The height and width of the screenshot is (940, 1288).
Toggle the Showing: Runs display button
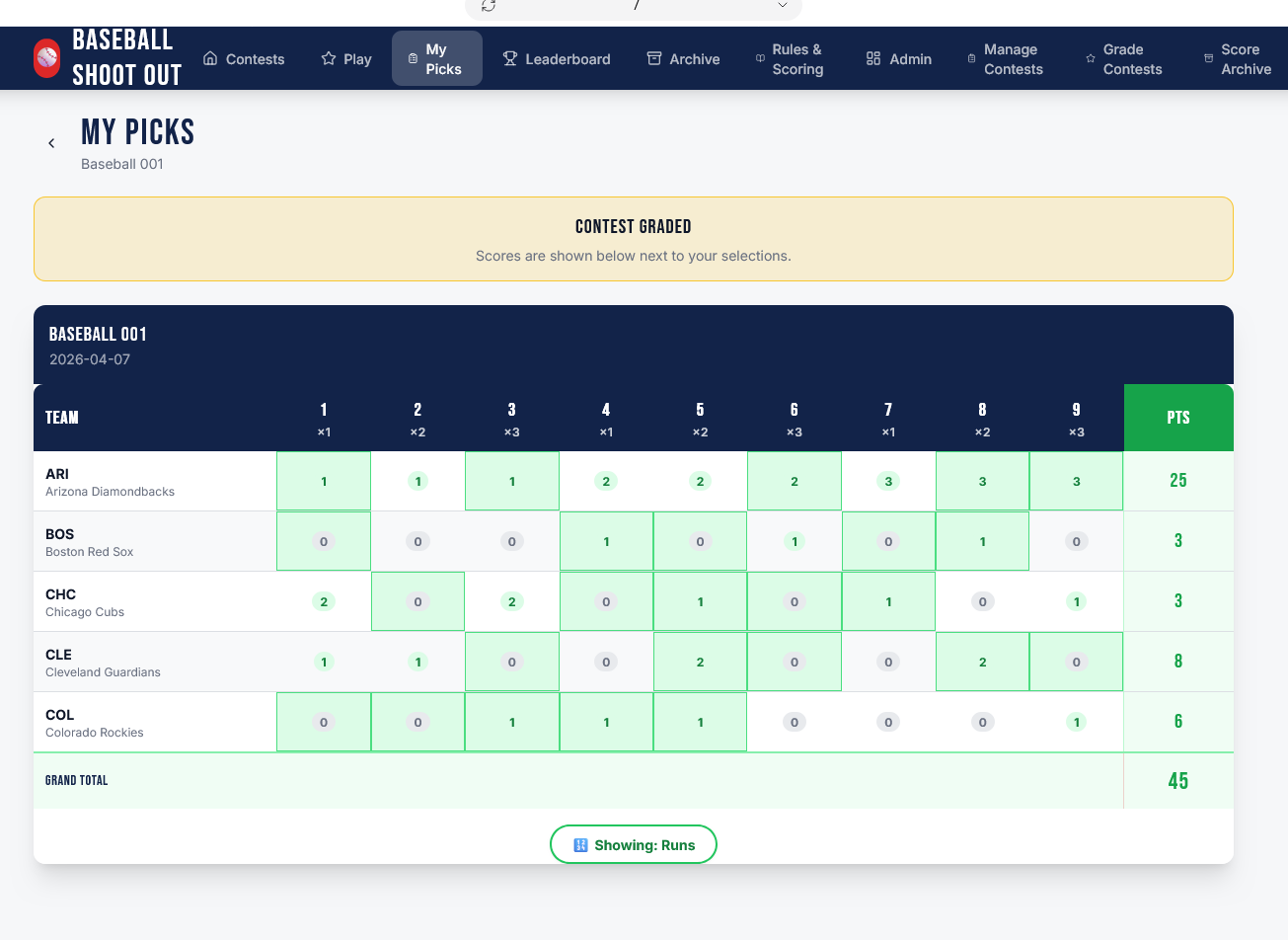(634, 844)
